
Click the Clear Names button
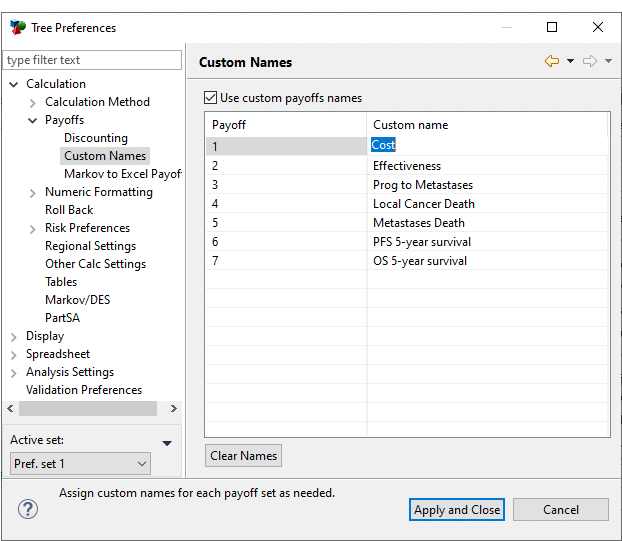(243, 456)
